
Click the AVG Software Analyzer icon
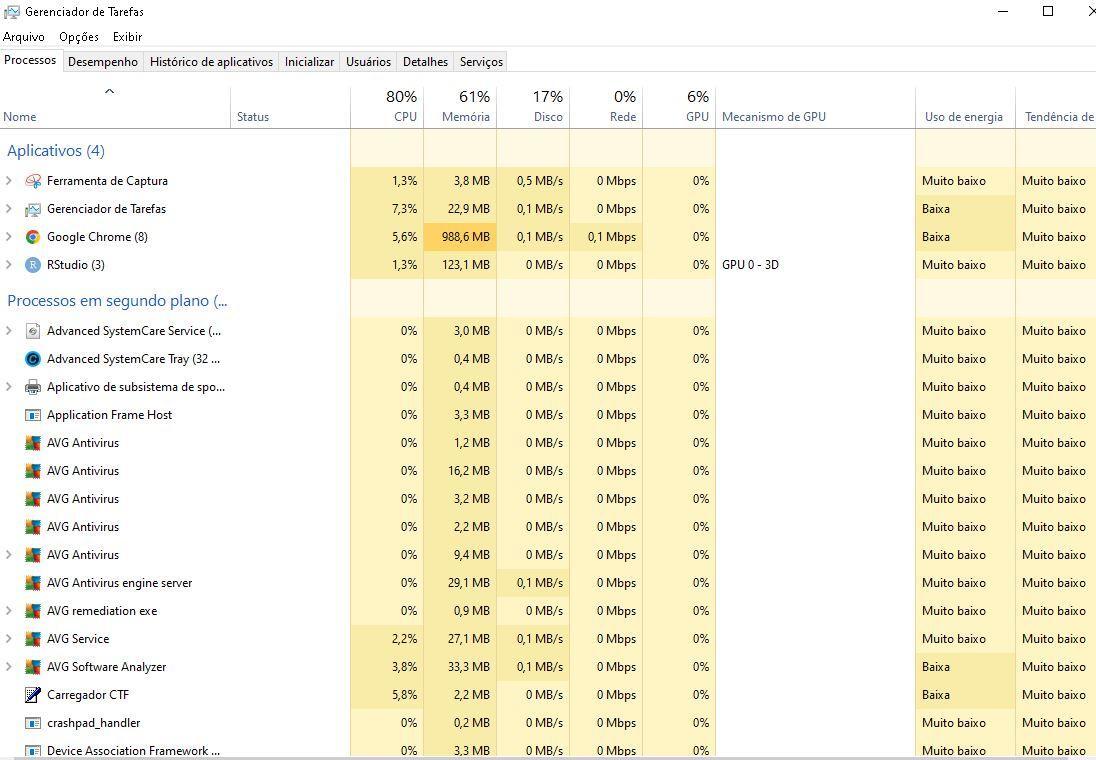click(33, 666)
